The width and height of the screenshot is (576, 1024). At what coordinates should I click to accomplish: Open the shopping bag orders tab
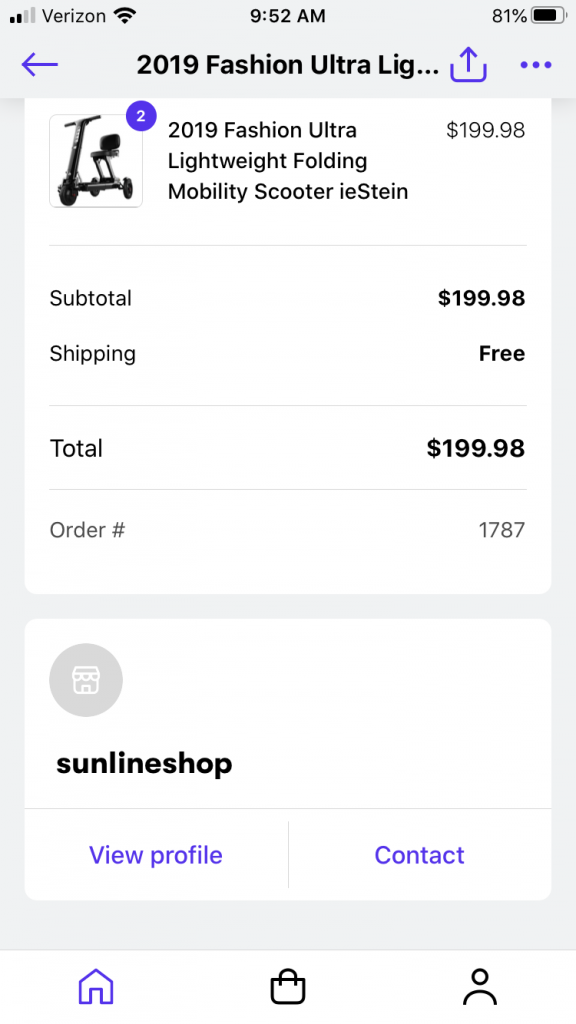287,986
